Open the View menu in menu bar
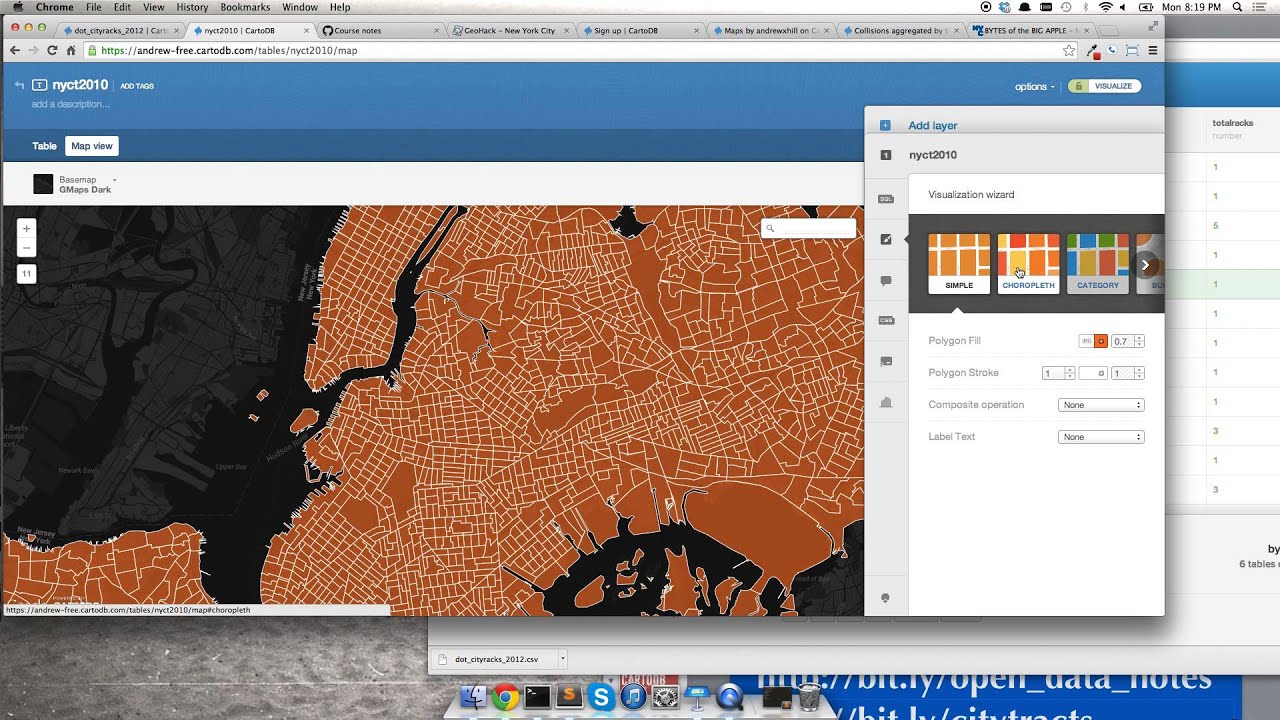This screenshot has width=1280, height=720. pos(153,7)
